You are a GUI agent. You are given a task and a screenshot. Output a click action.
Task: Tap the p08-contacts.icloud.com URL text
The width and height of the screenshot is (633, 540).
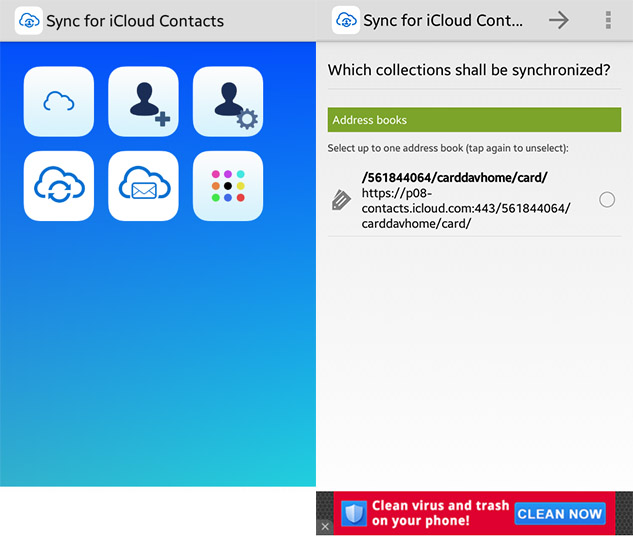(x=466, y=208)
